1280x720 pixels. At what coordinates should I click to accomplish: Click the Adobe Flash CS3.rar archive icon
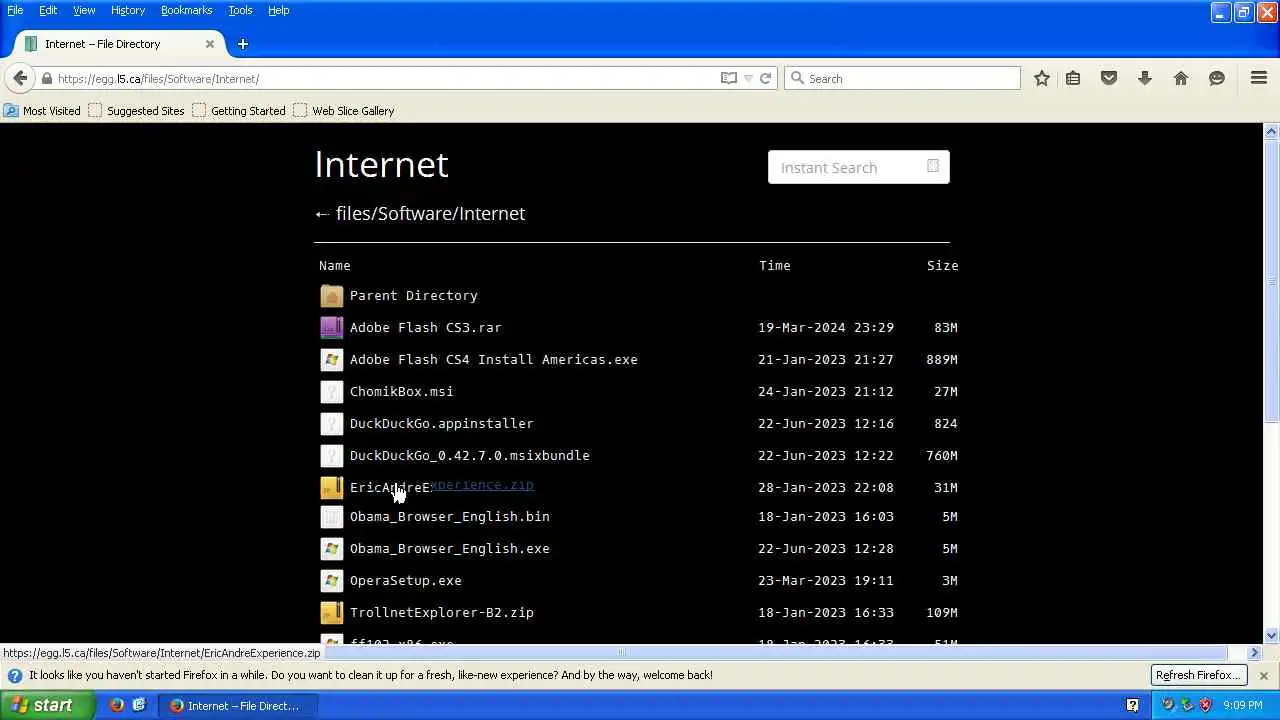[331, 328]
